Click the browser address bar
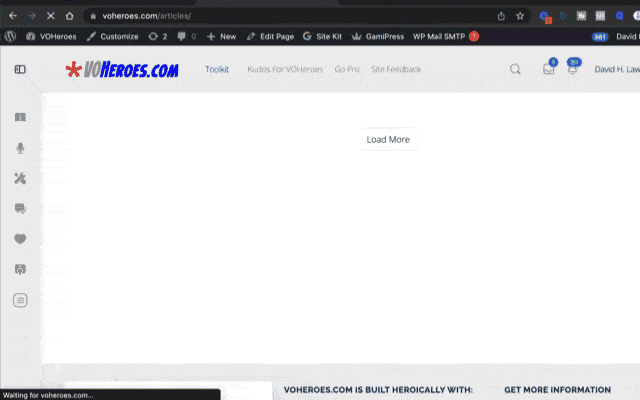Image resolution: width=640 pixels, height=400 pixels. pos(290,16)
